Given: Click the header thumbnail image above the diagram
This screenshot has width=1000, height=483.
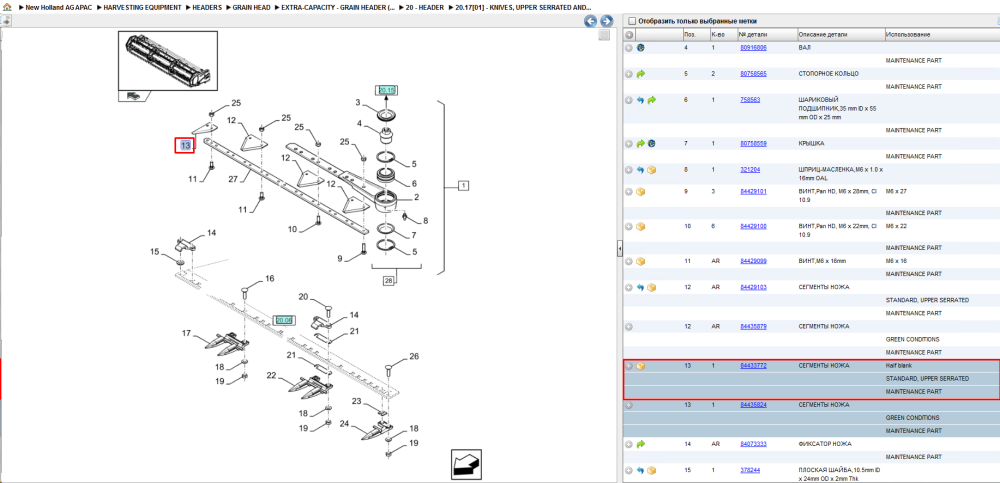Looking at the screenshot, I should [168, 61].
